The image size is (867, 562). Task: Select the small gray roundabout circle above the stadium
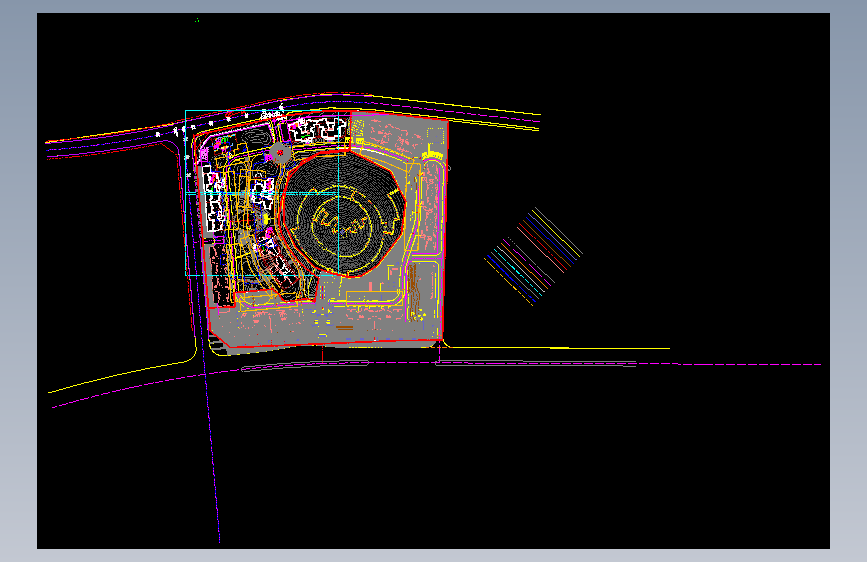click(280, 152)
